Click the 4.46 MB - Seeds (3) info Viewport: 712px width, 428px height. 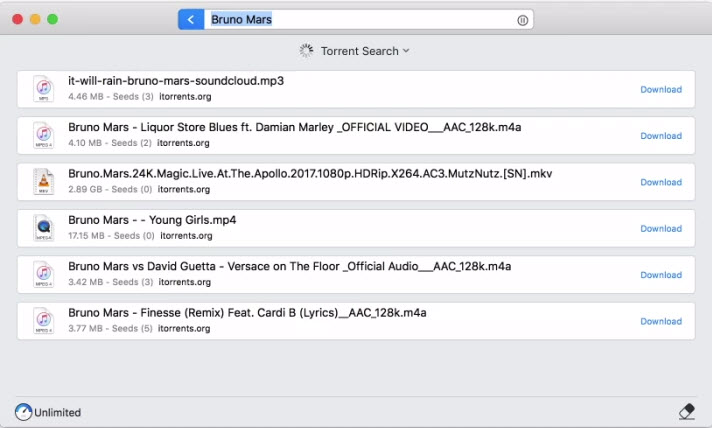click(111, 97)
